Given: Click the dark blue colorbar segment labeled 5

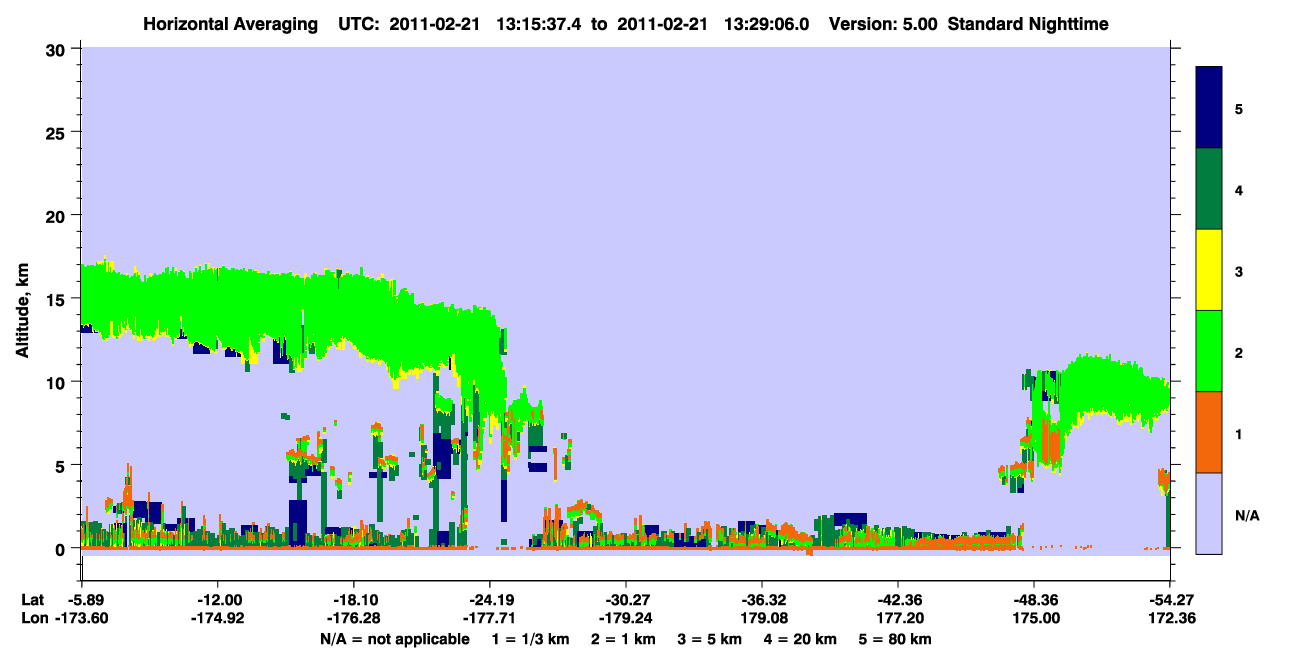Looking at the screenshot, I should click(x=1209, y=108).
